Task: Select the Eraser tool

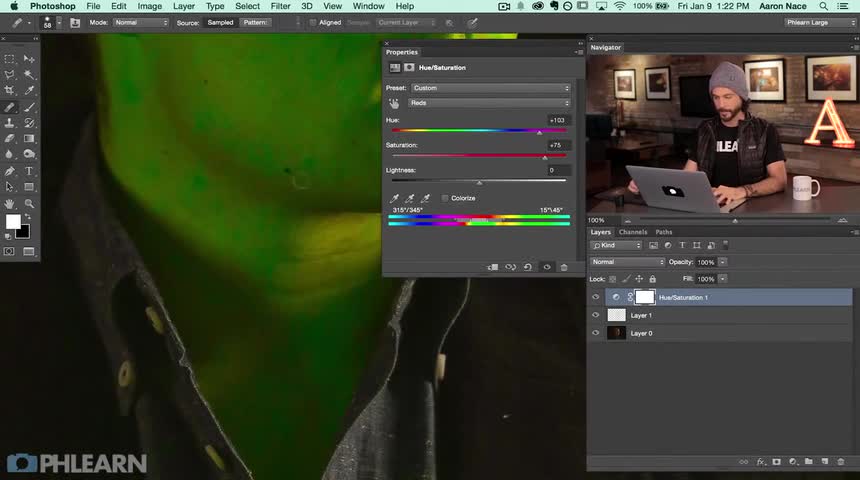Action: 9,139
